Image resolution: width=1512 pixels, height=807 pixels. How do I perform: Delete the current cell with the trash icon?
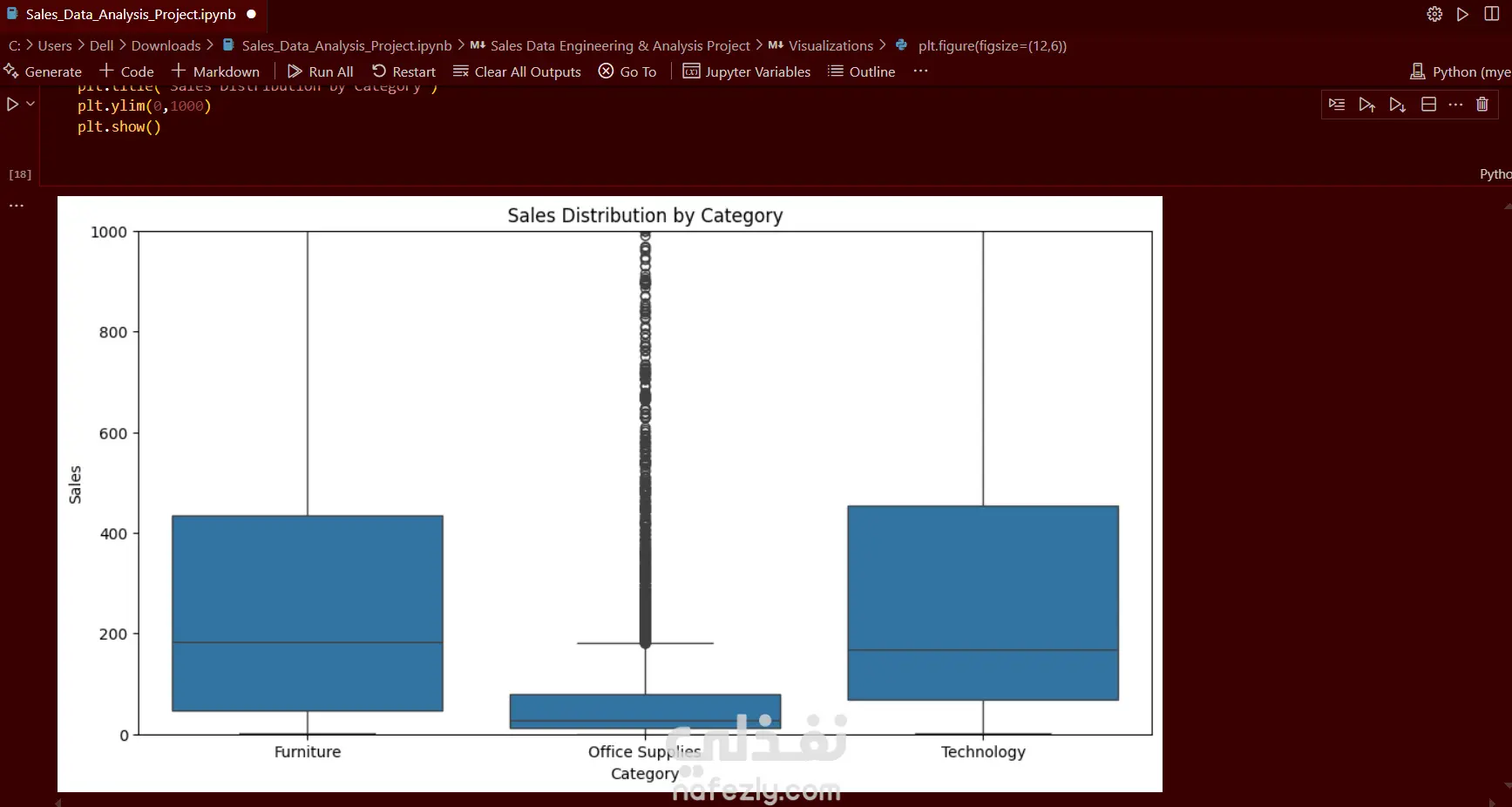[x=1482, y=105]
